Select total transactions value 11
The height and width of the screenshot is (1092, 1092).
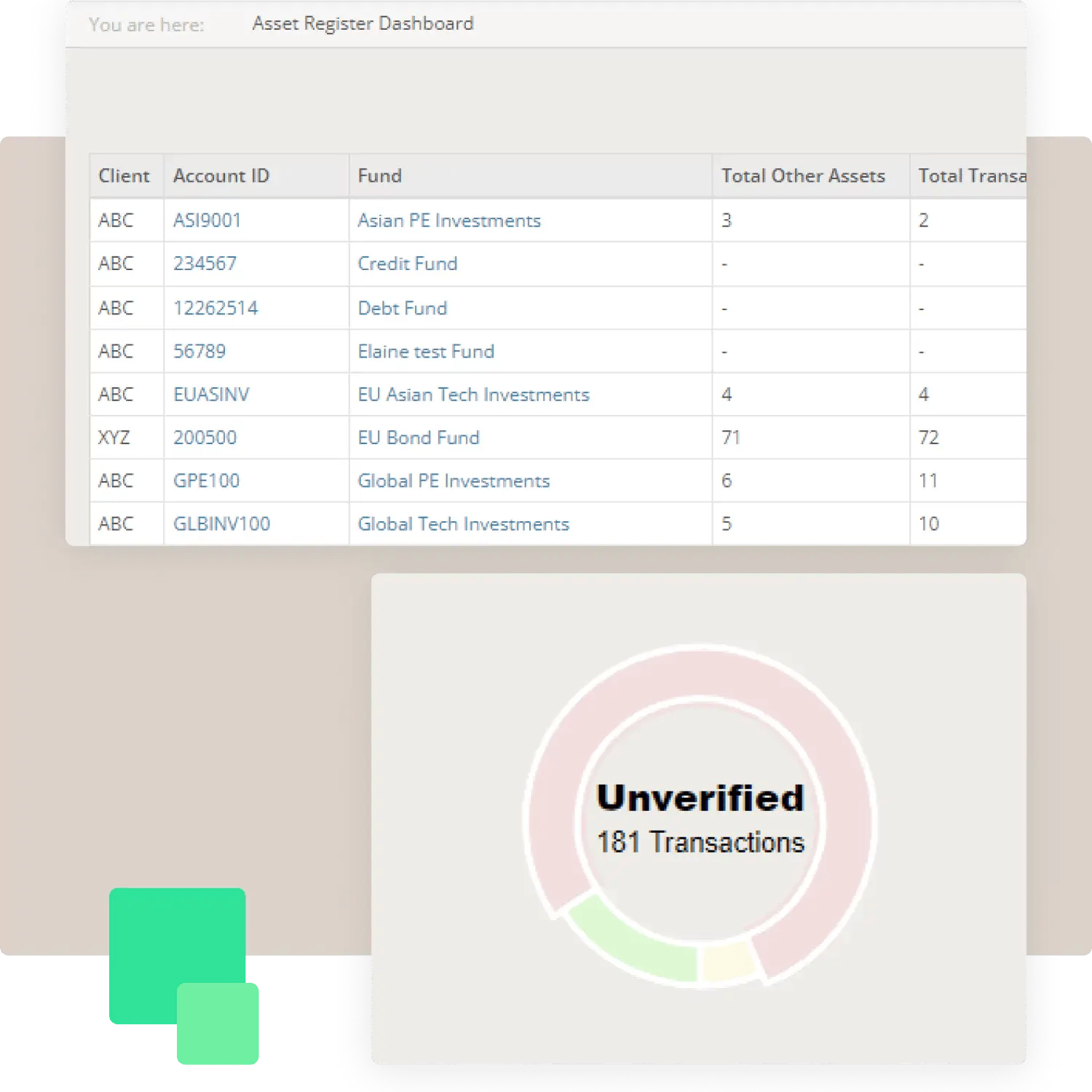(928, 480)
